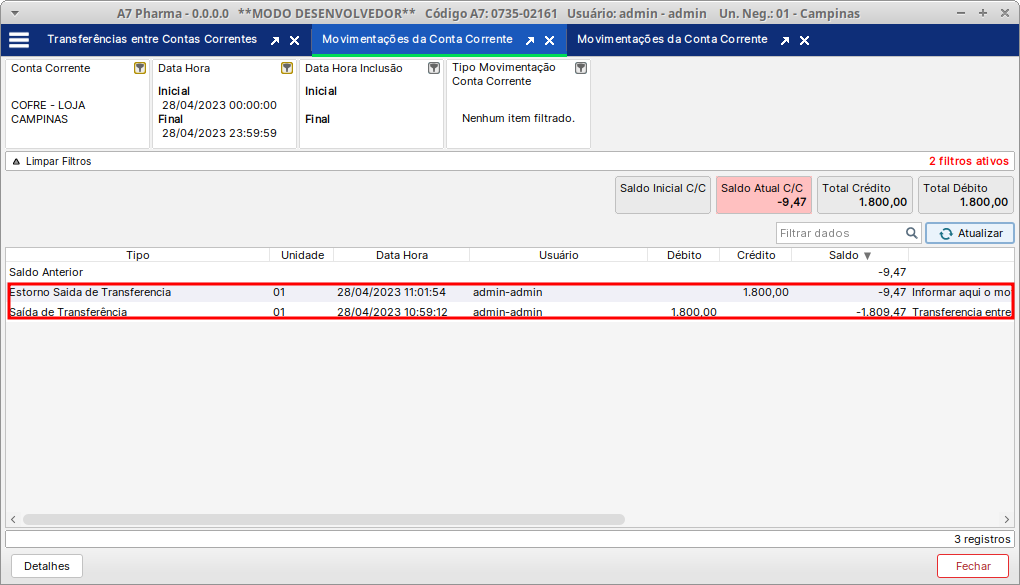This screenshot has height=585, width=1020.
Task: Open the hamburger main menu
Action: 19,40
